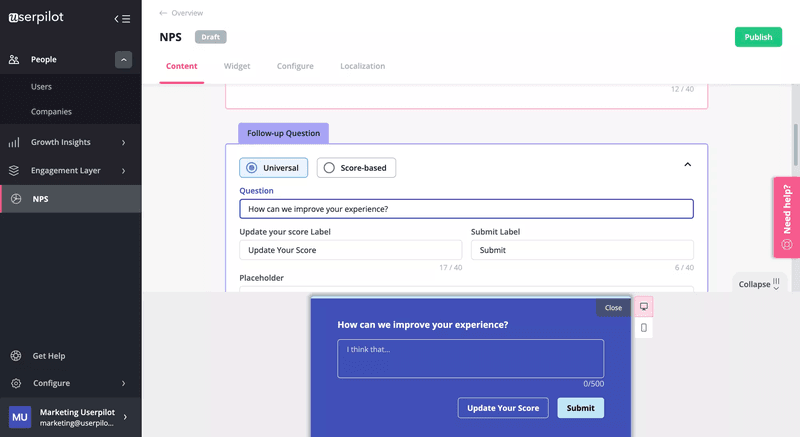Image resolution: width=800 pixels, height=437 pixels.
Task: Click the Question input field
Action: (466, 209)
